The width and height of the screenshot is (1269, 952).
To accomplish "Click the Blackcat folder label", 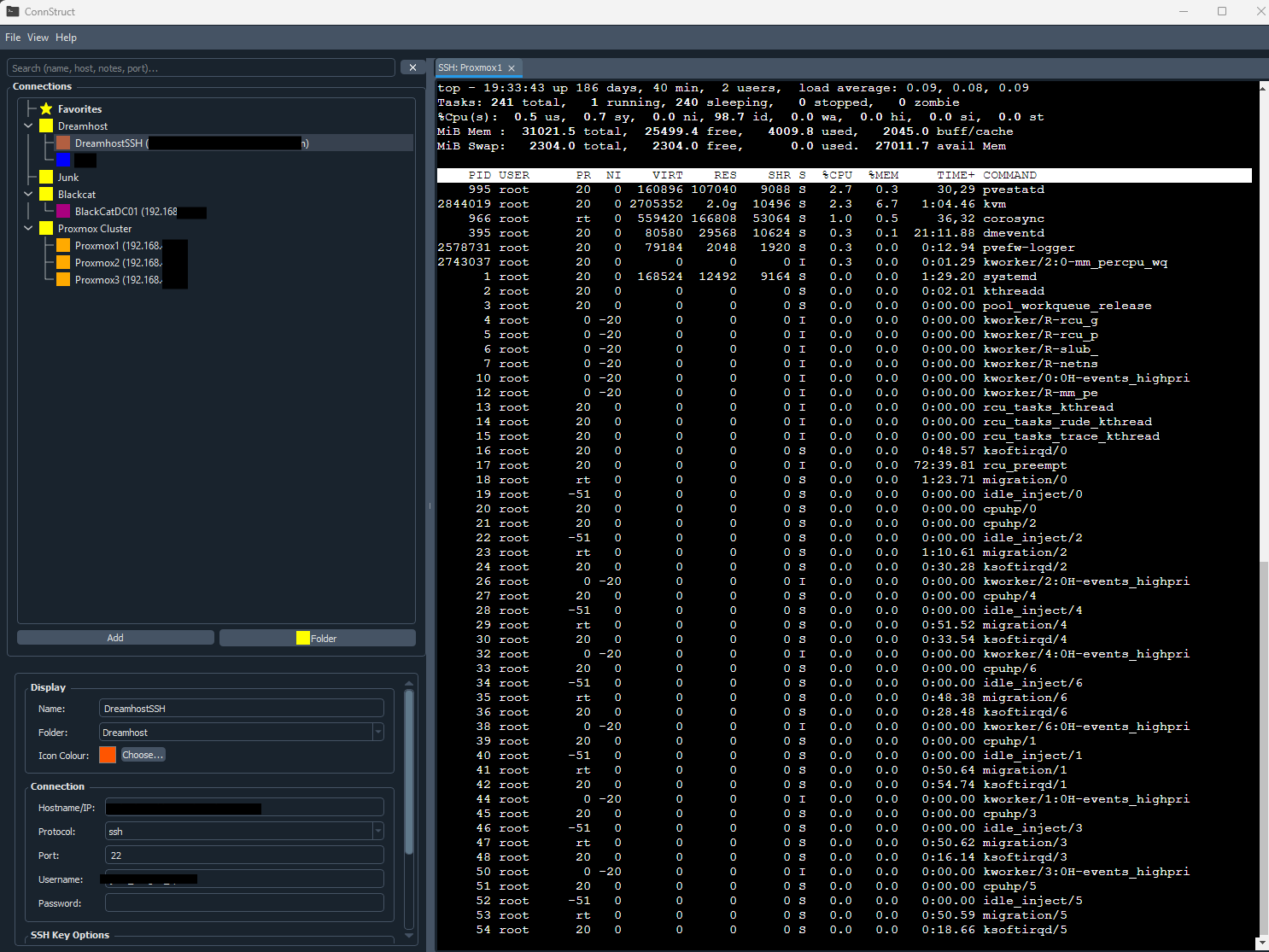I will coord(77,195).
